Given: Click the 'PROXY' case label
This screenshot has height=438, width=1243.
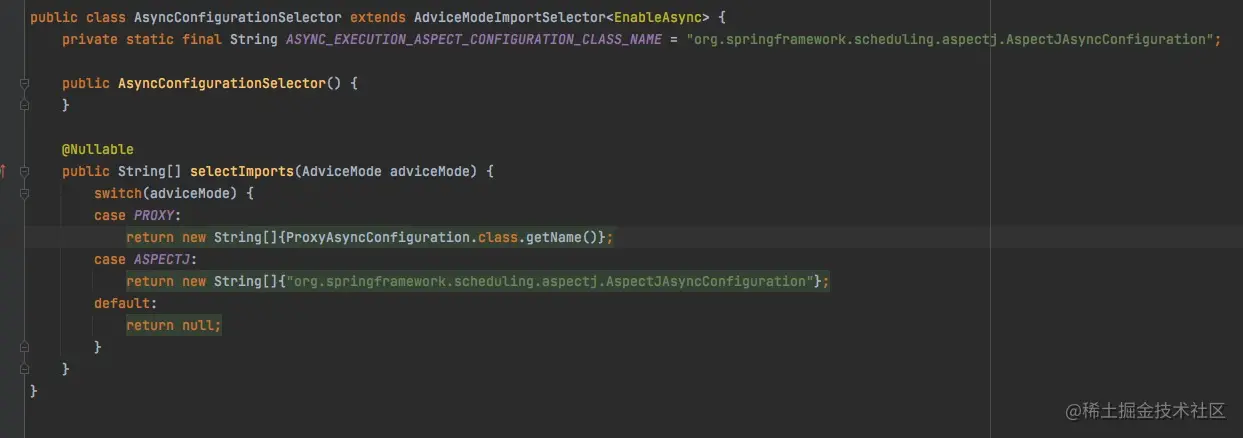Looking at the screenshot, I should coord(154,215).
